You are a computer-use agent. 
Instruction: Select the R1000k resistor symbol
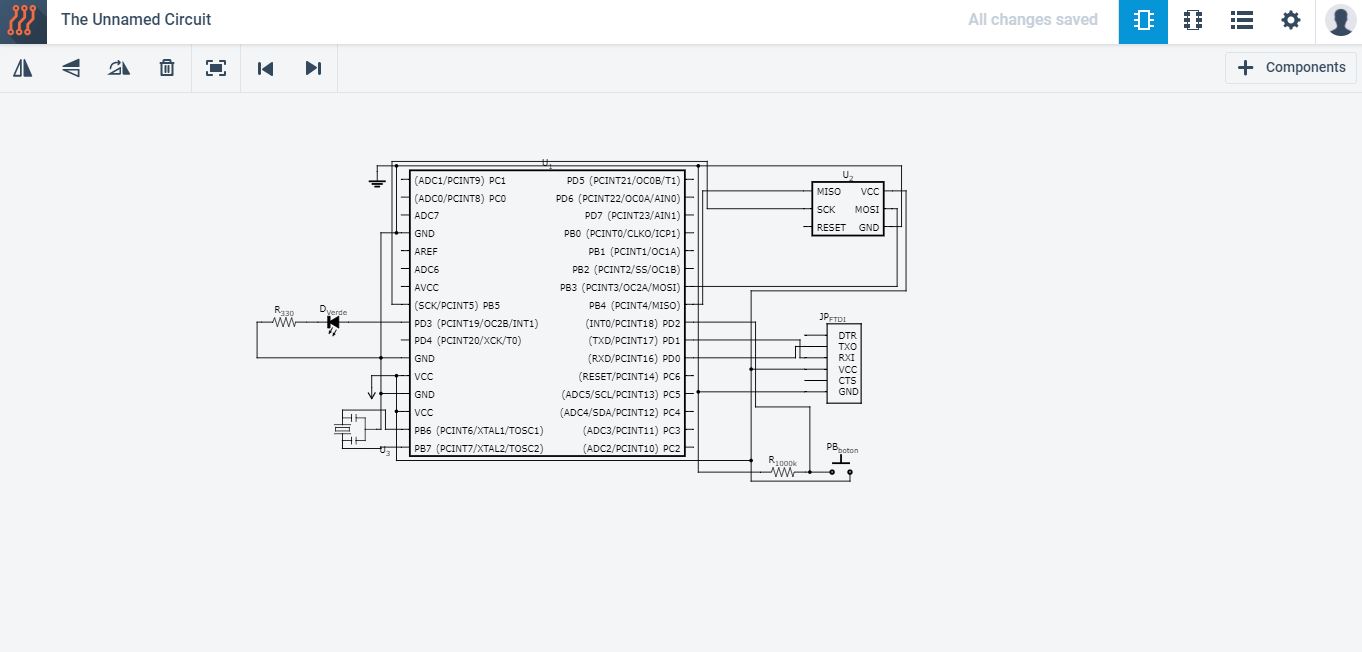[x=783, y=471]
